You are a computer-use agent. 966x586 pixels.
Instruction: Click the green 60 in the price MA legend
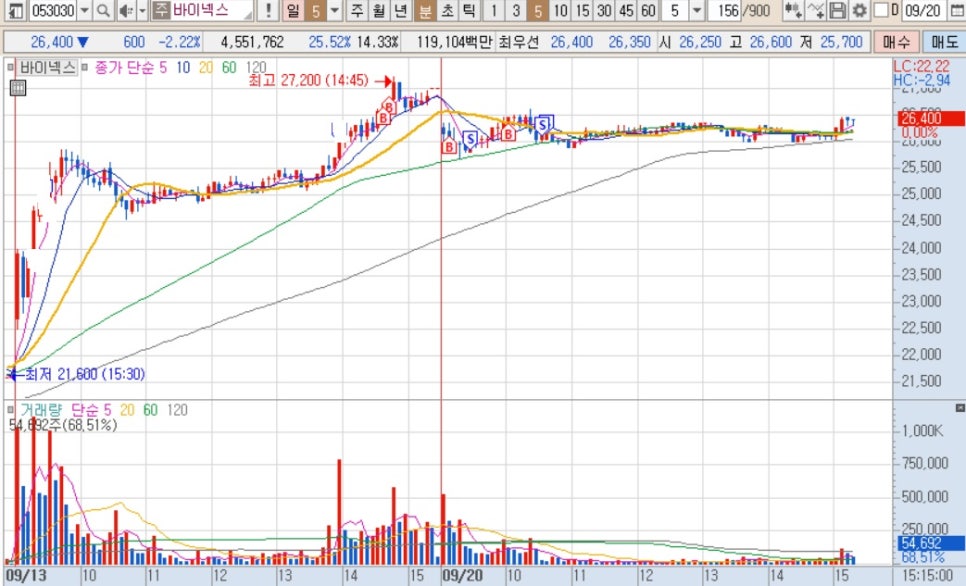coord(229,67)
